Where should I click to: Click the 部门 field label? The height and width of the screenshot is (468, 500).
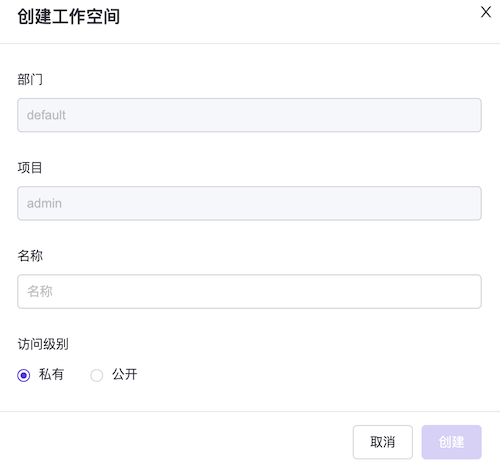point(30,79)
